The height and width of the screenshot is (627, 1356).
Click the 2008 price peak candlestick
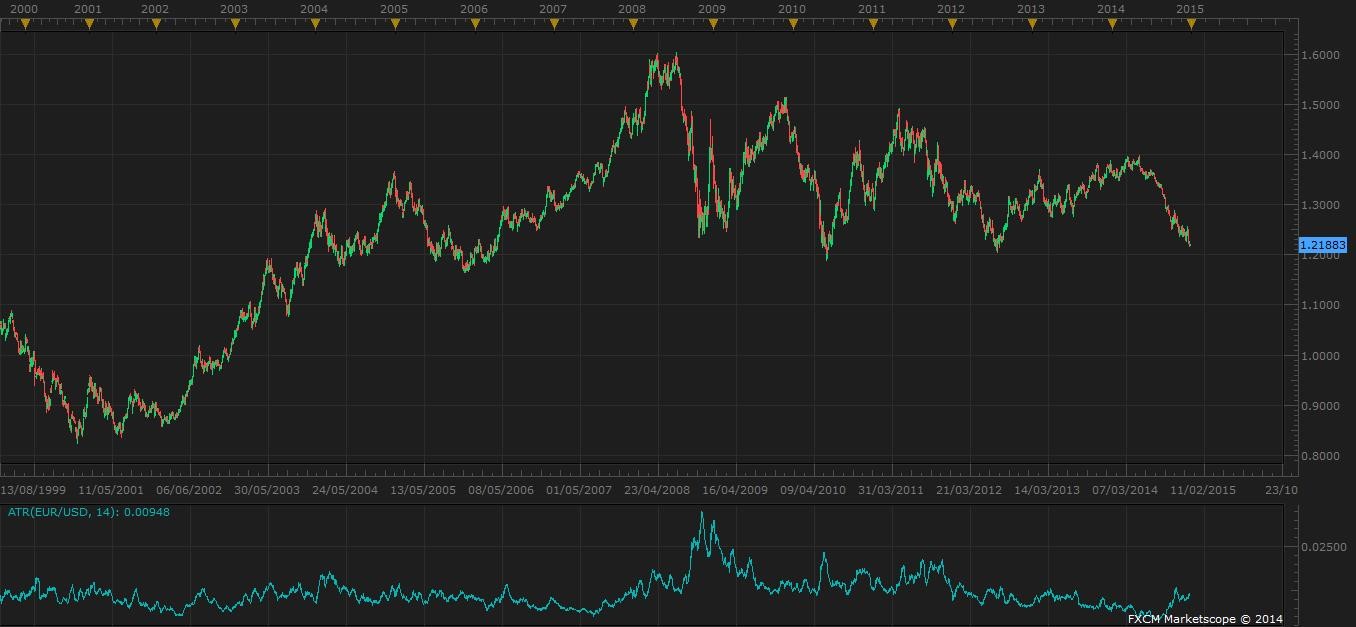click(677, 56)
